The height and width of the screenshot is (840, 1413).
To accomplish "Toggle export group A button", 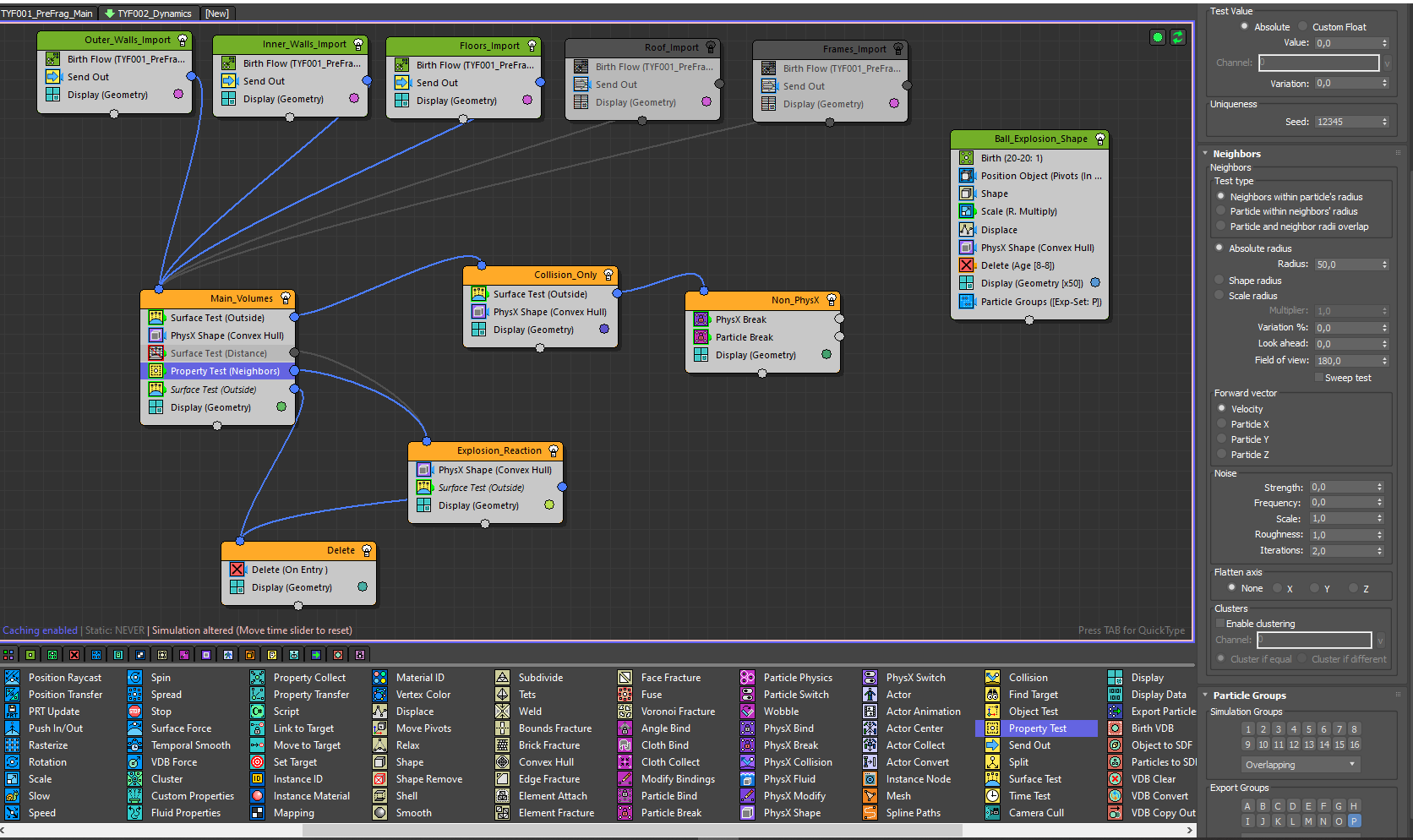I will pos(1247,805).
